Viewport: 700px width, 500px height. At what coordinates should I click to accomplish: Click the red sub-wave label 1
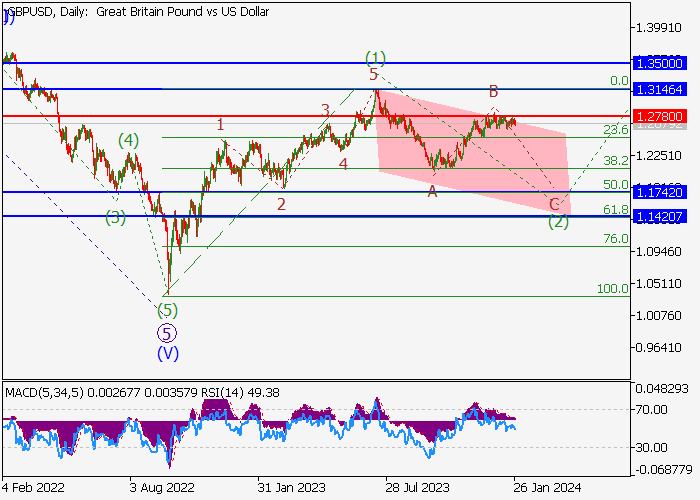pos(220,125)
